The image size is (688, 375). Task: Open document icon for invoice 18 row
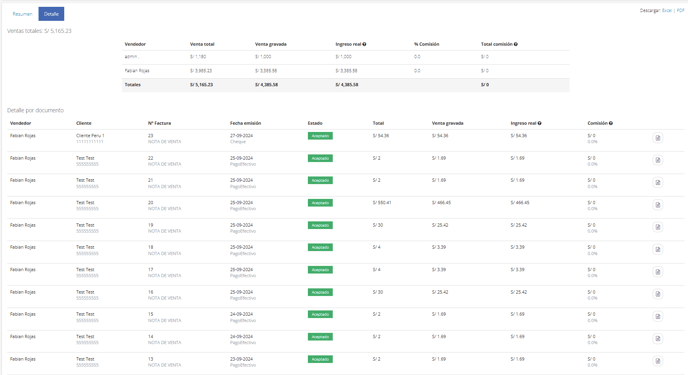point(657,250)
